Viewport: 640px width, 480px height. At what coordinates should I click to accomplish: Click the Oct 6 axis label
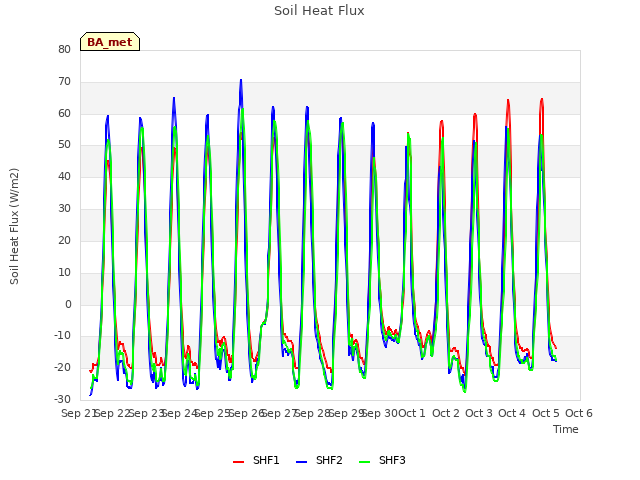pos(579,413)
